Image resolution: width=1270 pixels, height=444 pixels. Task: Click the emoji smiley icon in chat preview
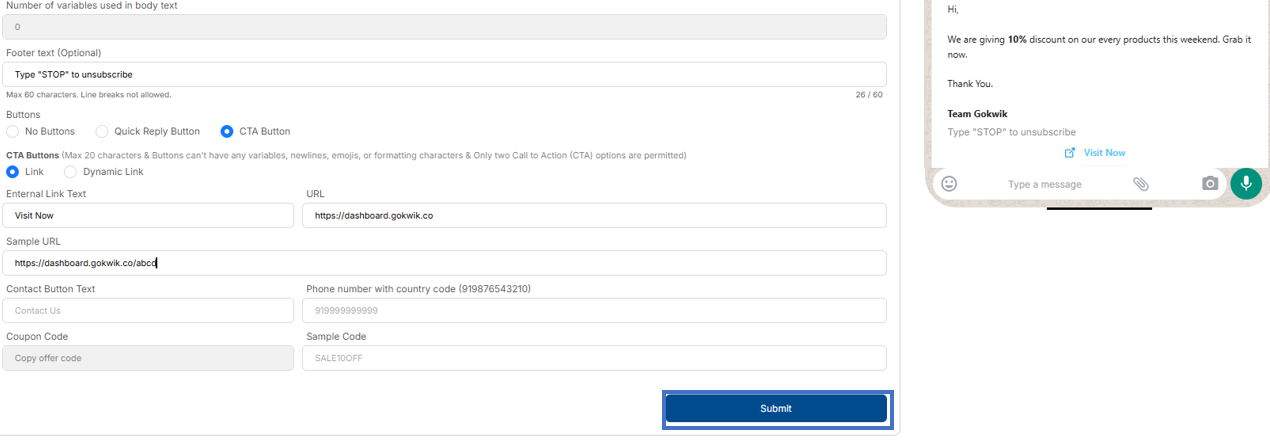pos(949,184)
